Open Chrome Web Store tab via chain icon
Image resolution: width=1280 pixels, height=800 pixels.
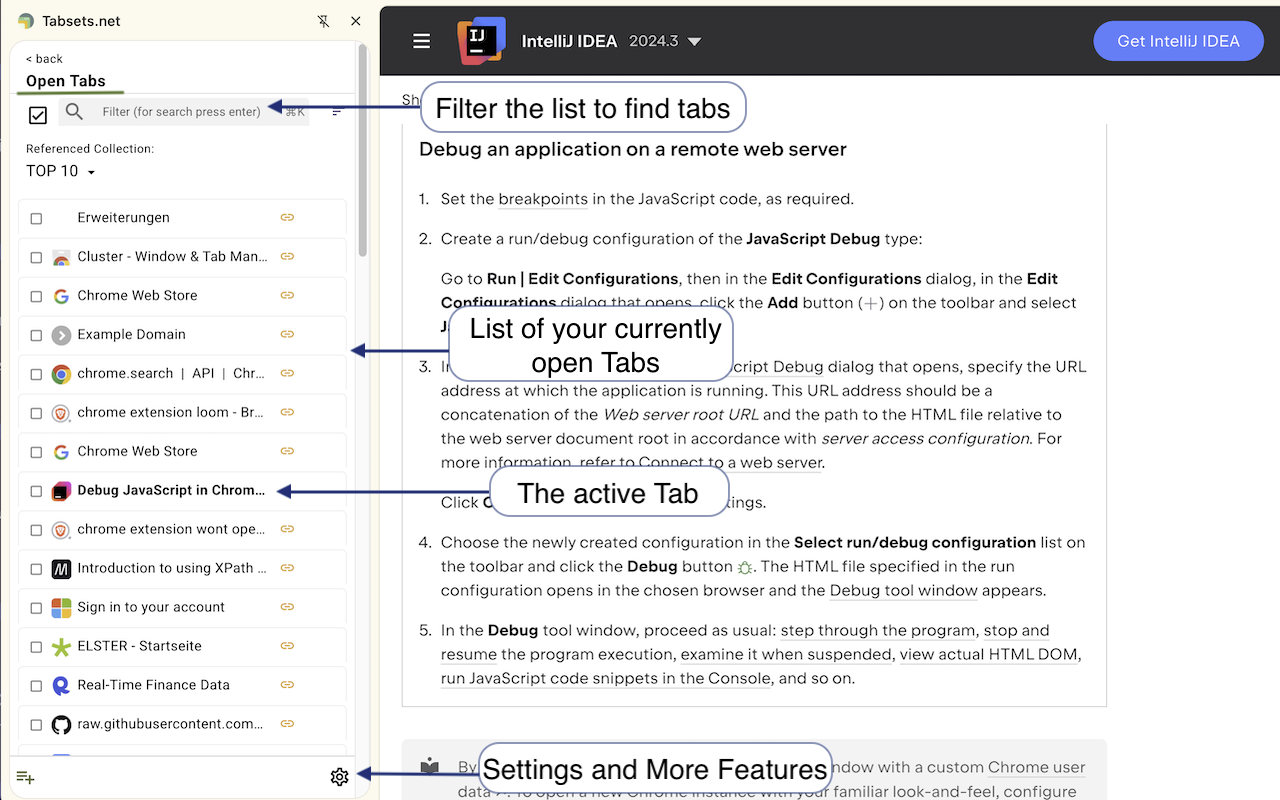click(287, 296)
